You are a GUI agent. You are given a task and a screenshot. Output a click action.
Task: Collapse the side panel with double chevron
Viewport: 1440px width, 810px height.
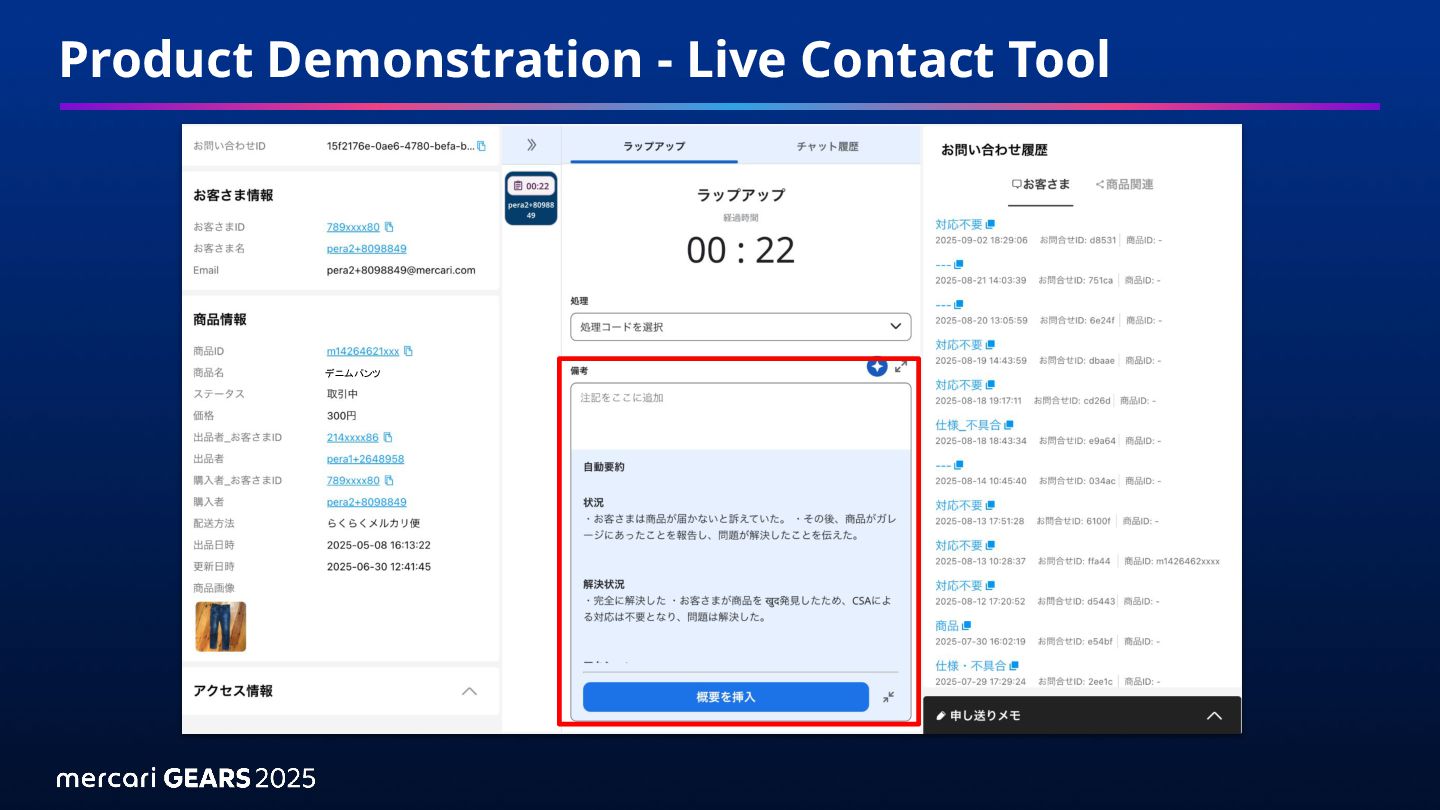coord(531,145)
